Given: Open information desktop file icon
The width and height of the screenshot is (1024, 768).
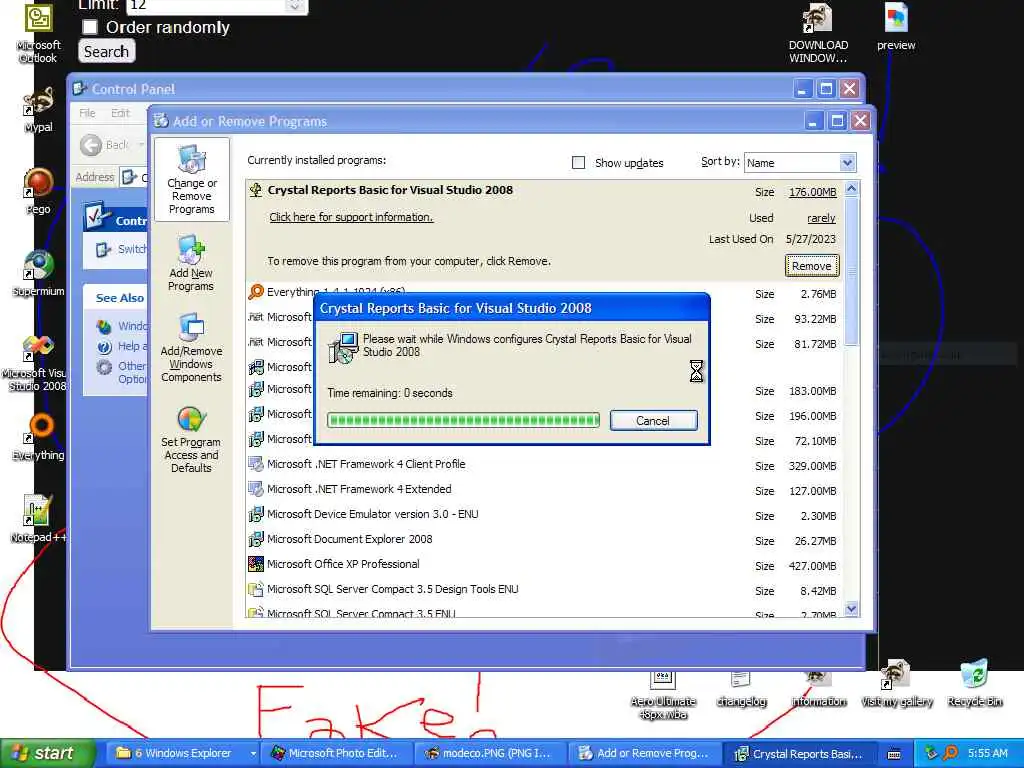Looking at the screenshot, I should (x=818, y=680).
